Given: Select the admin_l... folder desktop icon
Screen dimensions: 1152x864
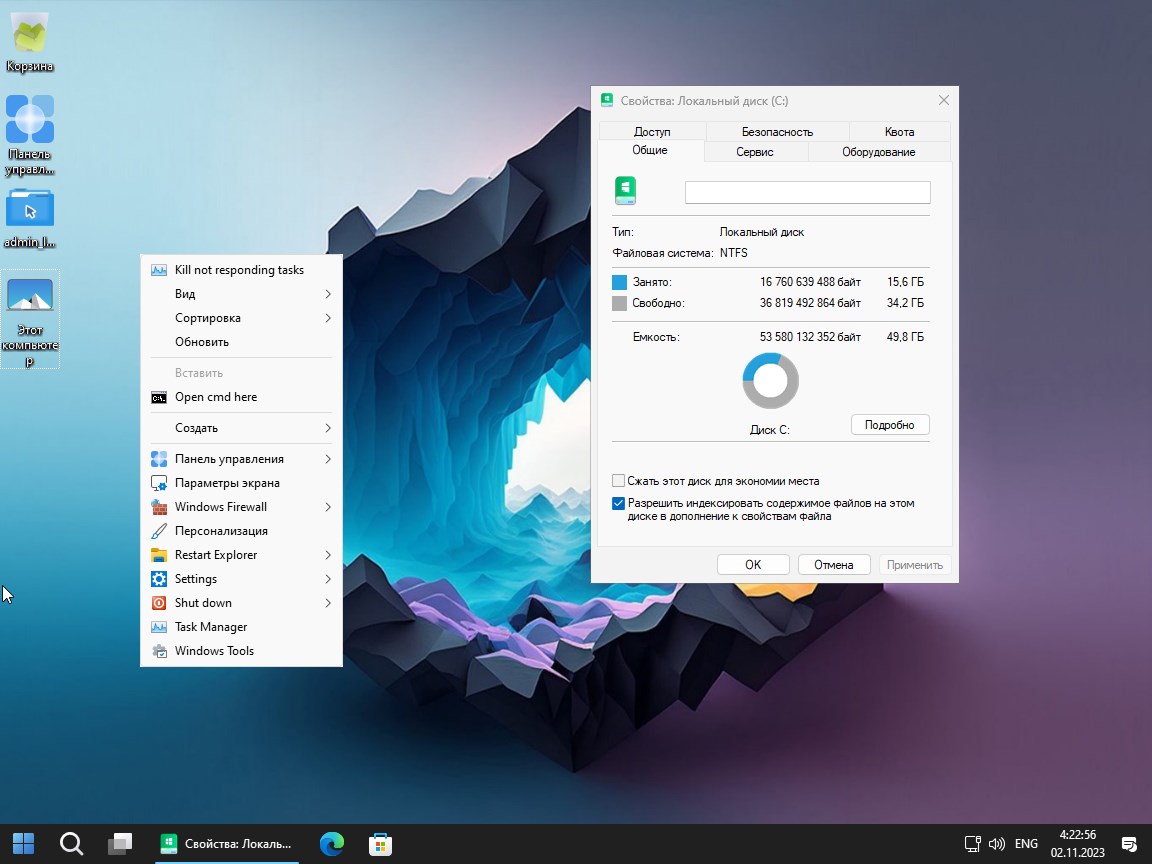Looking at the screenshot, I should tap(30, 218).
